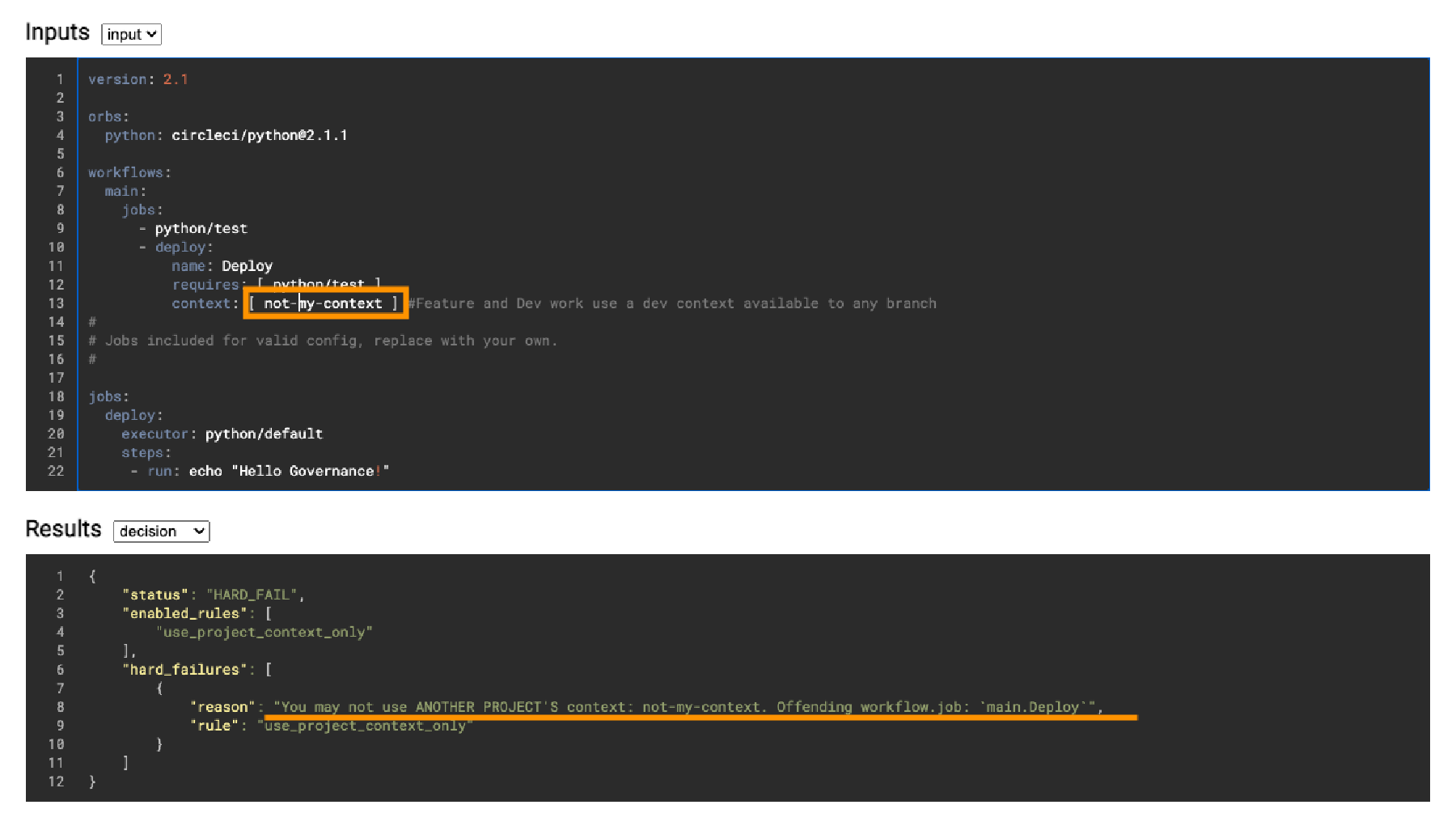1456x826 pixels.
Task: Click the workflows main section
Action: [x=124, y=191]
